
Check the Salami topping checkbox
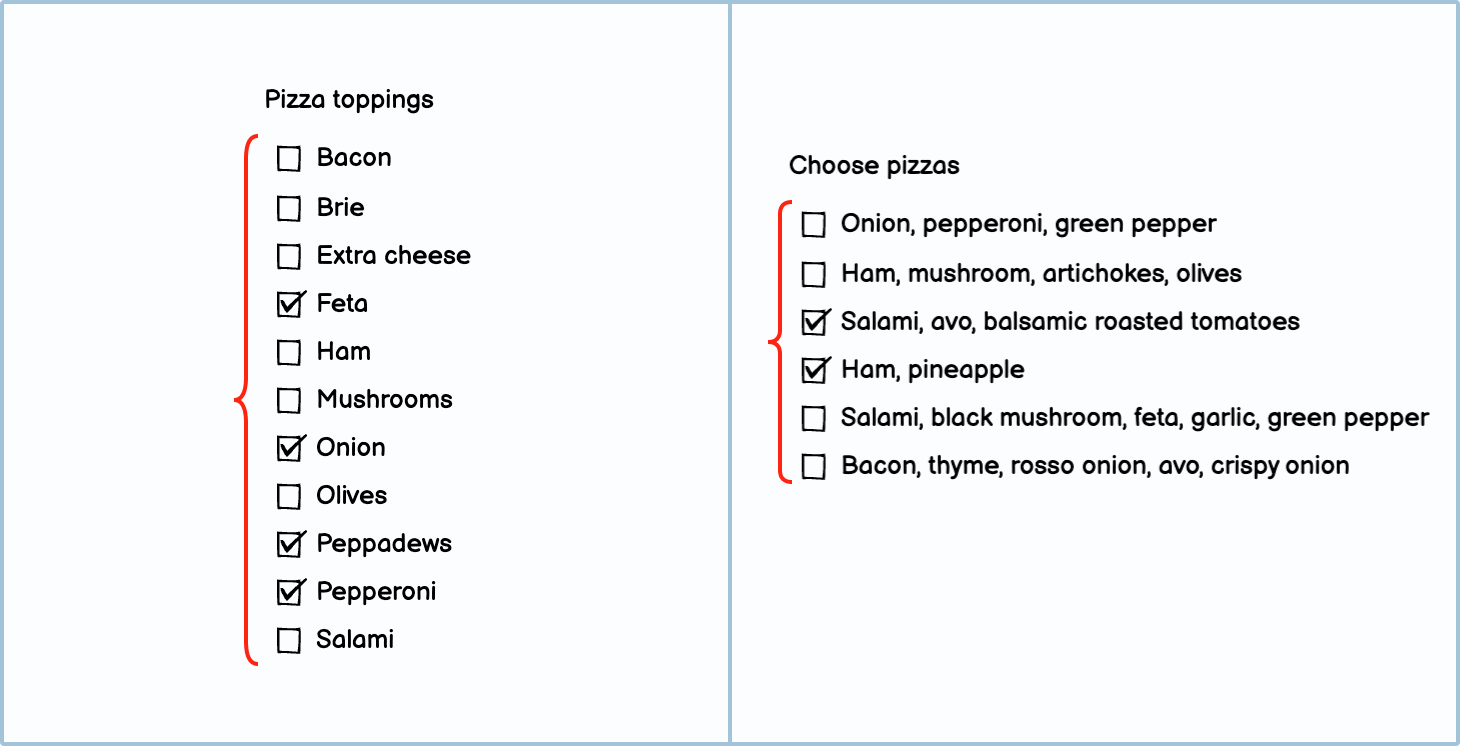coord(289,641)
